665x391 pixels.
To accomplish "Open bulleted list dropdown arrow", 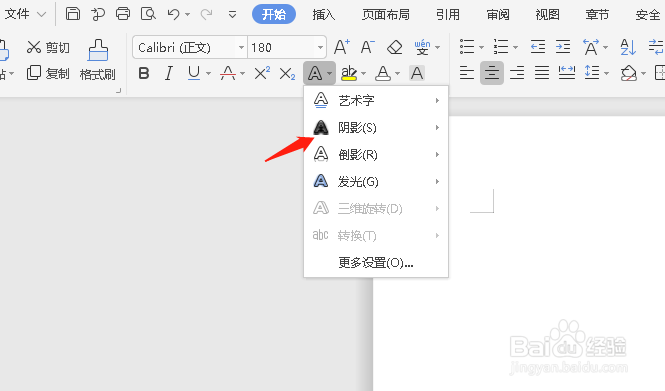I will tap(481, 47).
